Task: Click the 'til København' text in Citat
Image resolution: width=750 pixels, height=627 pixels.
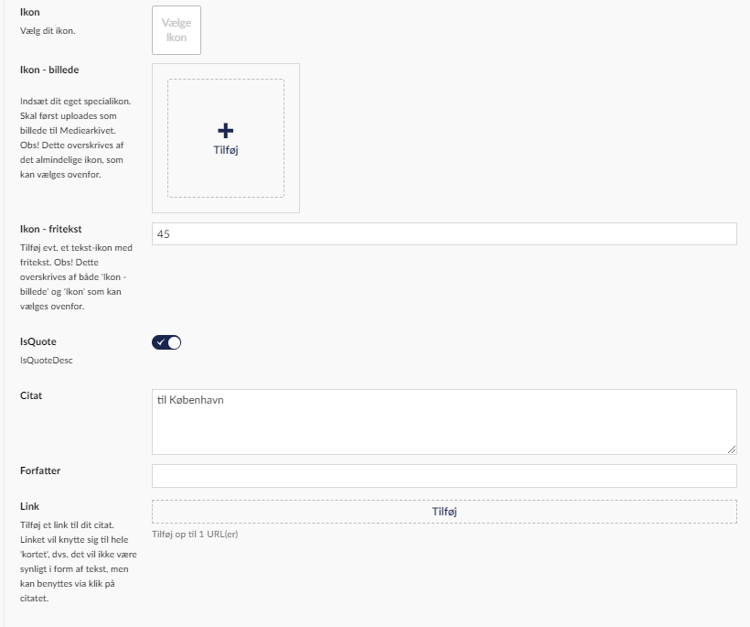Action: tap(190, 402)
